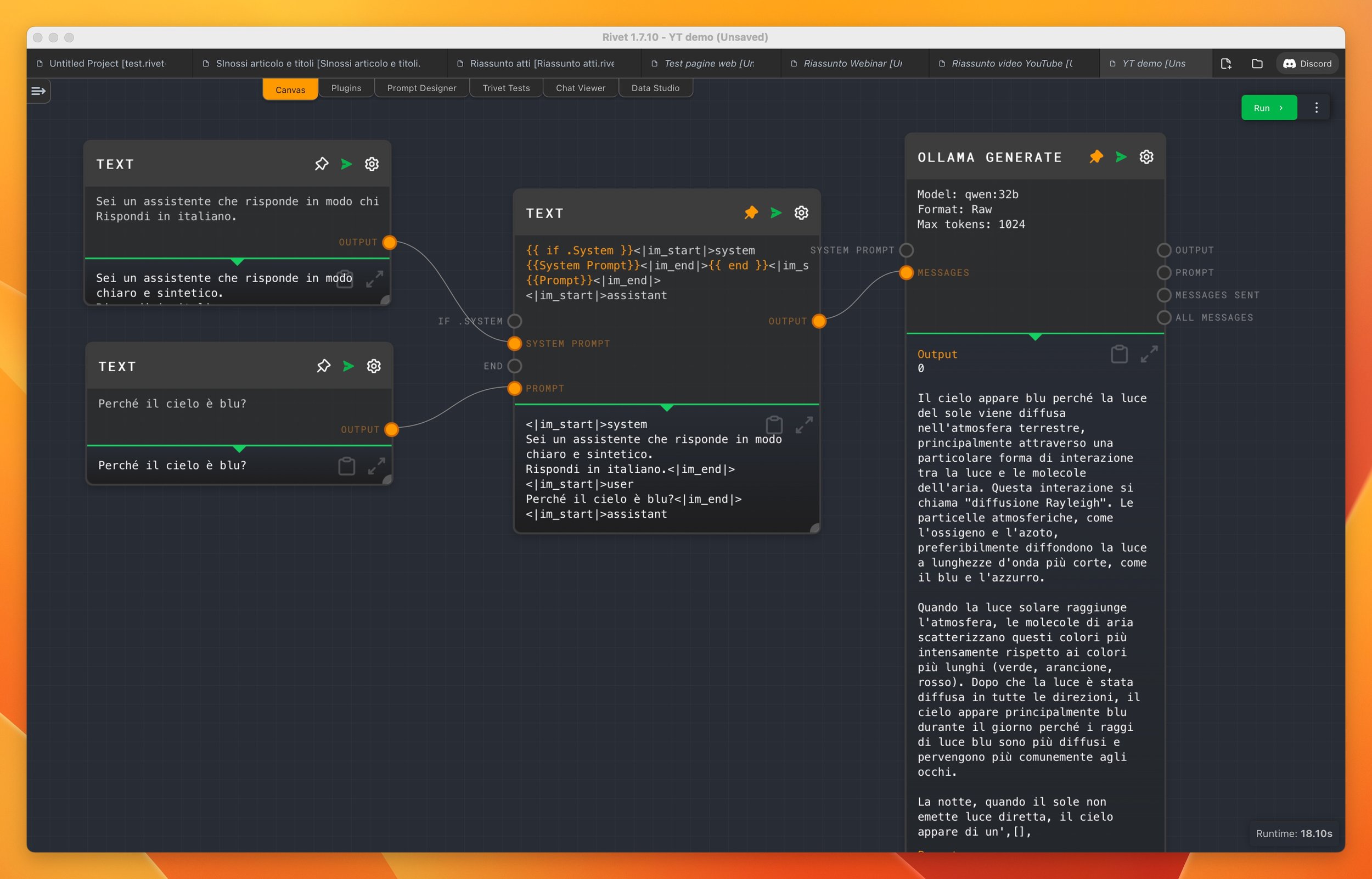Expand the middle Text node output to fullscreen
Viewport: 1372px width, 879px height.
coord(805,424)
